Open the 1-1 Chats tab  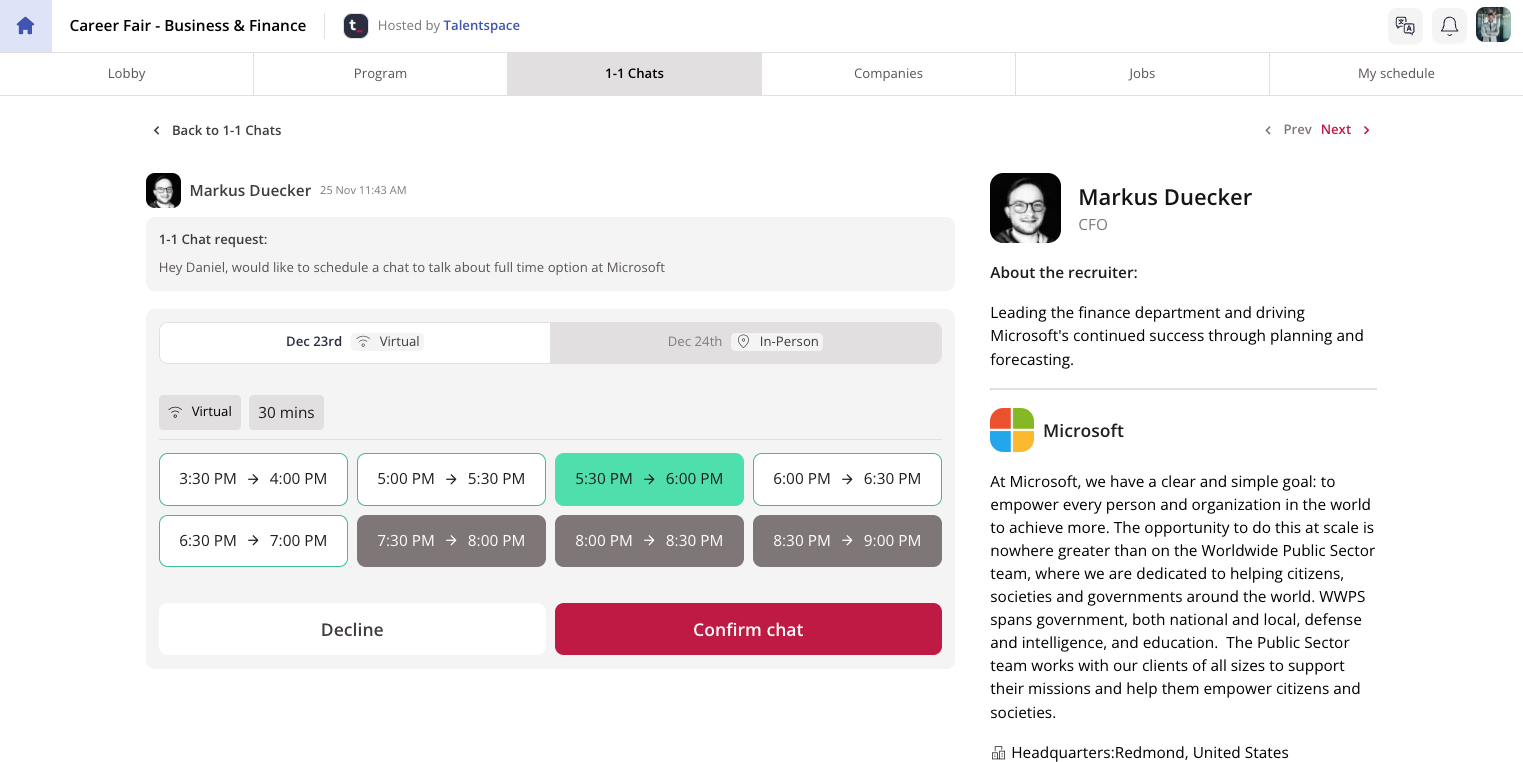point(634,74)
